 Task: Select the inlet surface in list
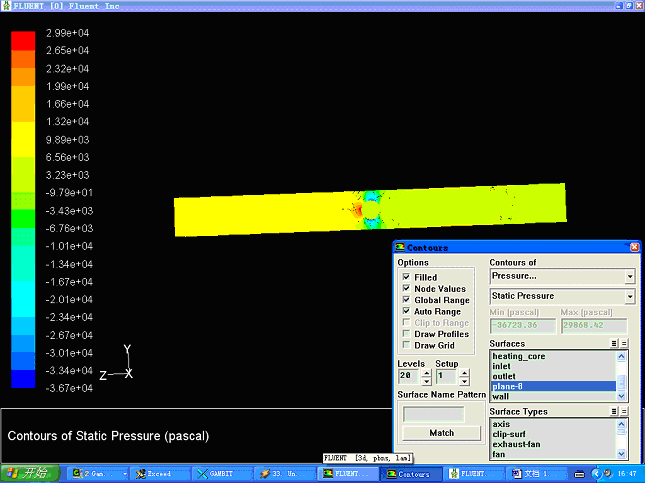(x=502, y=366)
